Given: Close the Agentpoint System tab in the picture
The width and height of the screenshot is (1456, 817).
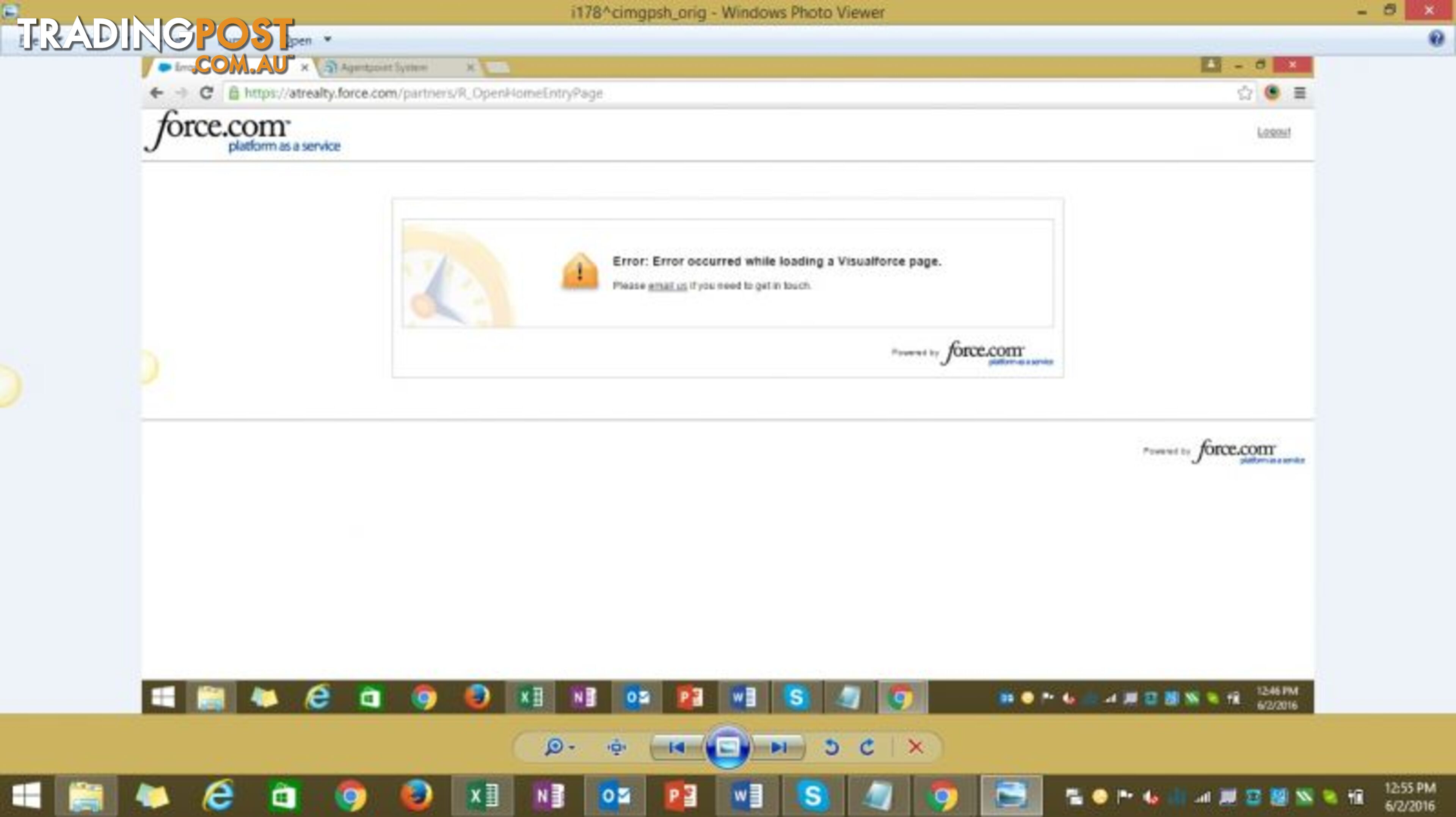Looking at the screenshot, I should point(470,67).
